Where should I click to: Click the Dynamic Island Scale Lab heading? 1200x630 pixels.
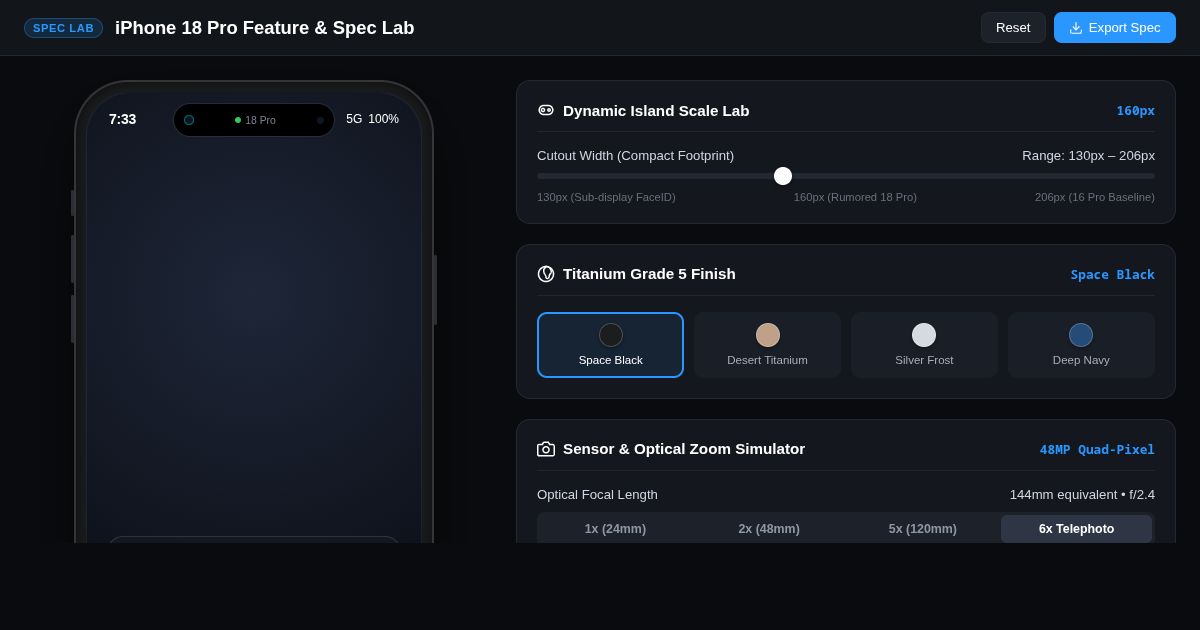[x=656, y=110]
